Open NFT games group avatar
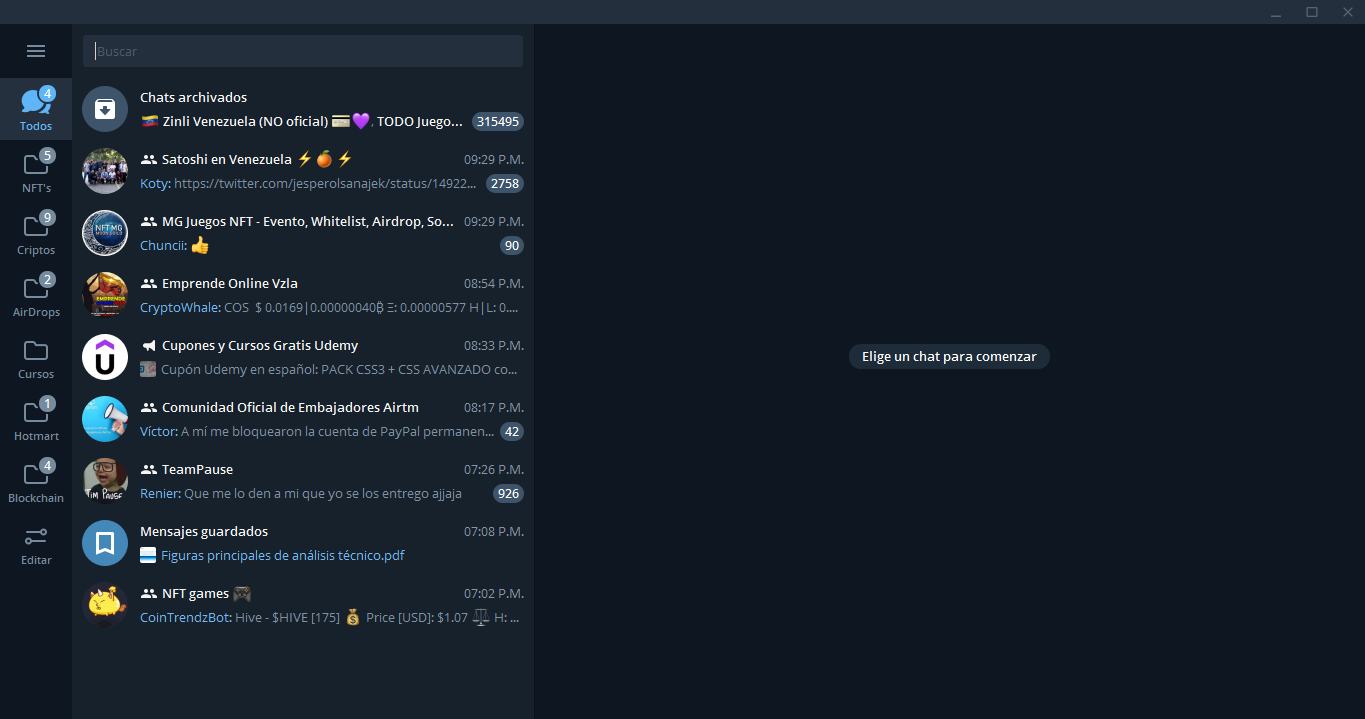This screenshot has height=719, width=1365. (105, 605)
